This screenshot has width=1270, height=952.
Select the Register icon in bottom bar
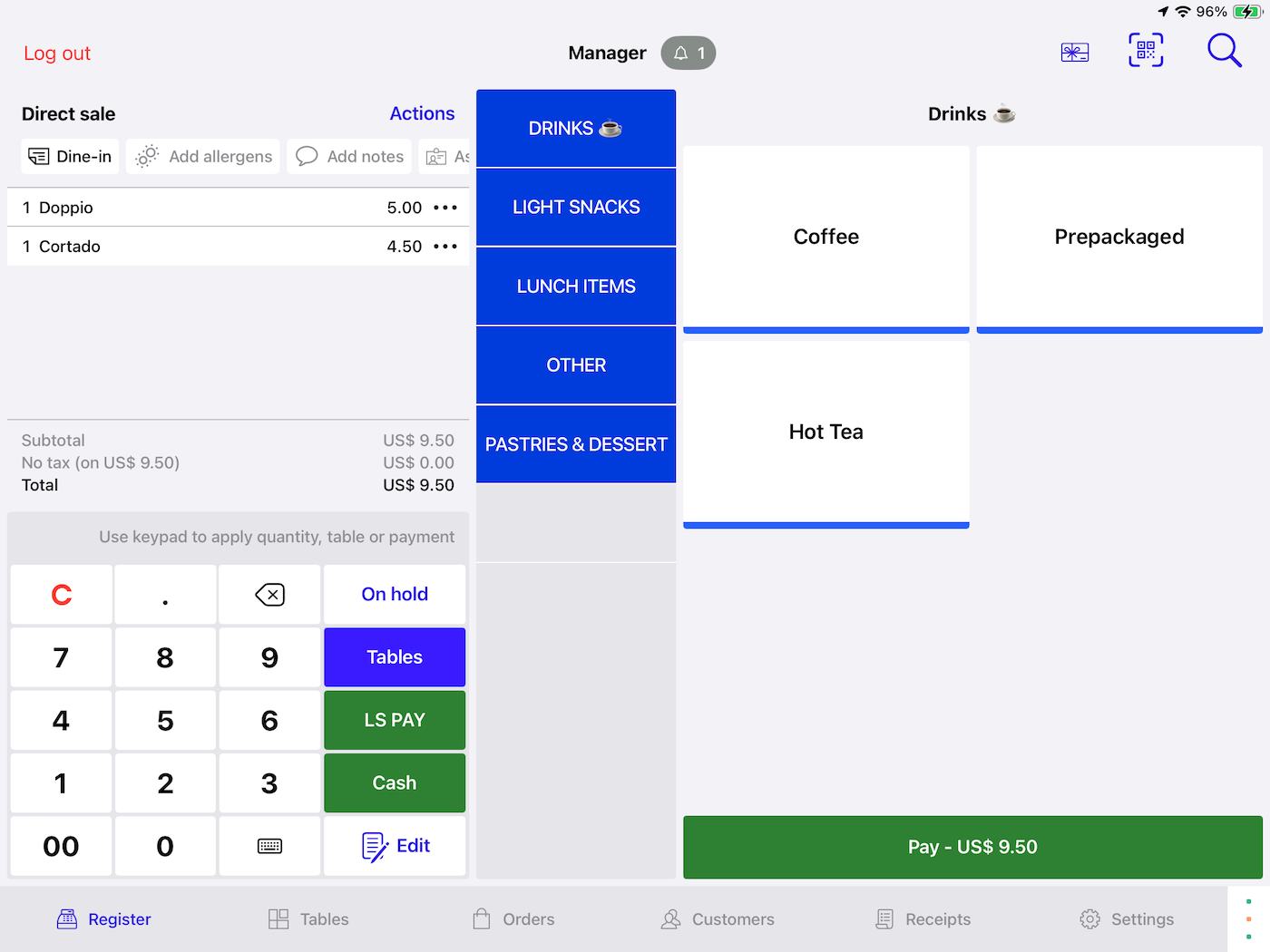68,918
